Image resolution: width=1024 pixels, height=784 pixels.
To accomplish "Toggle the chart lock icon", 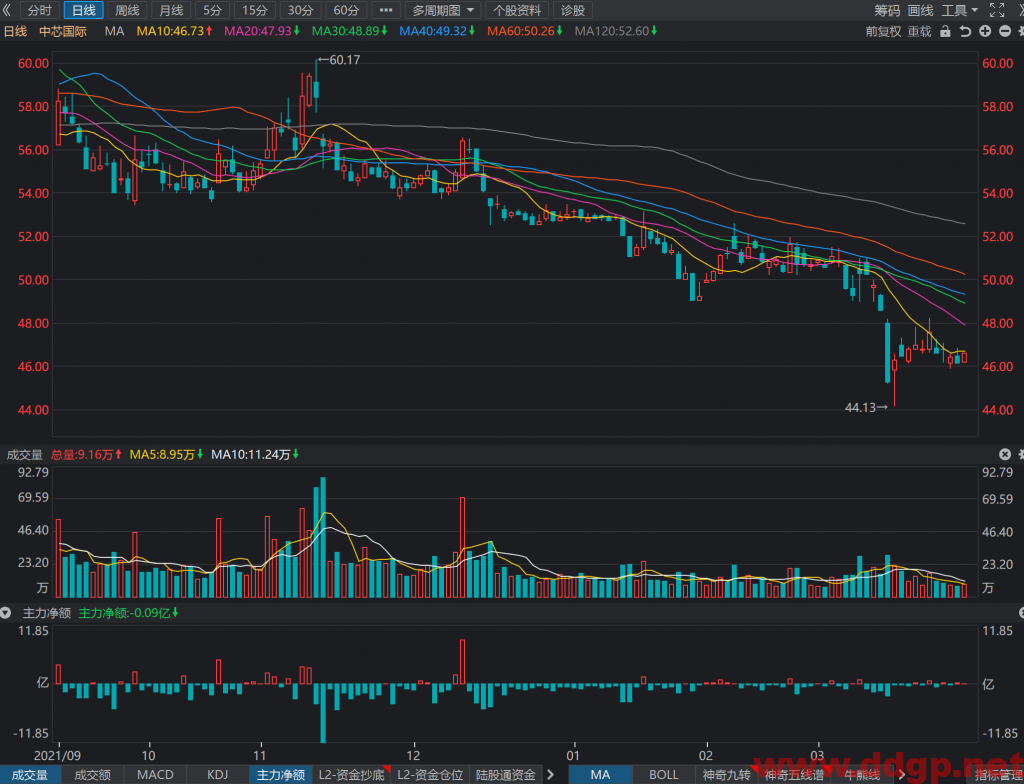I will (945, 31).
